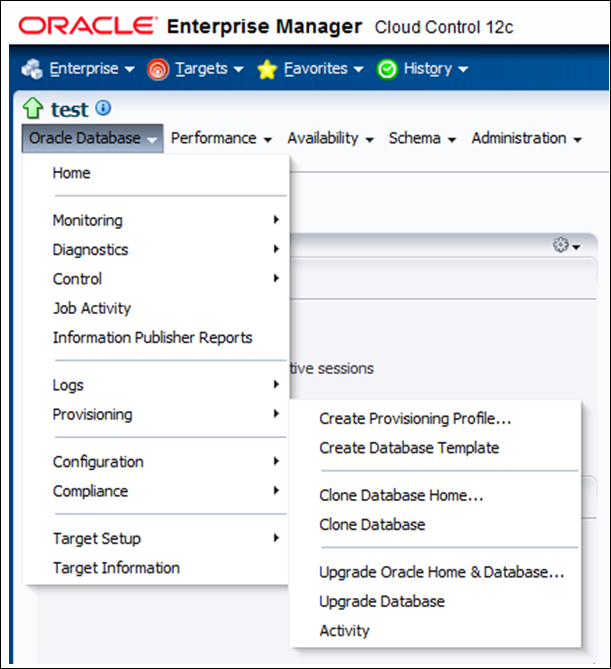Select Target Information menu item
This screenshot has width=611, height=669.
coord(157,568)
